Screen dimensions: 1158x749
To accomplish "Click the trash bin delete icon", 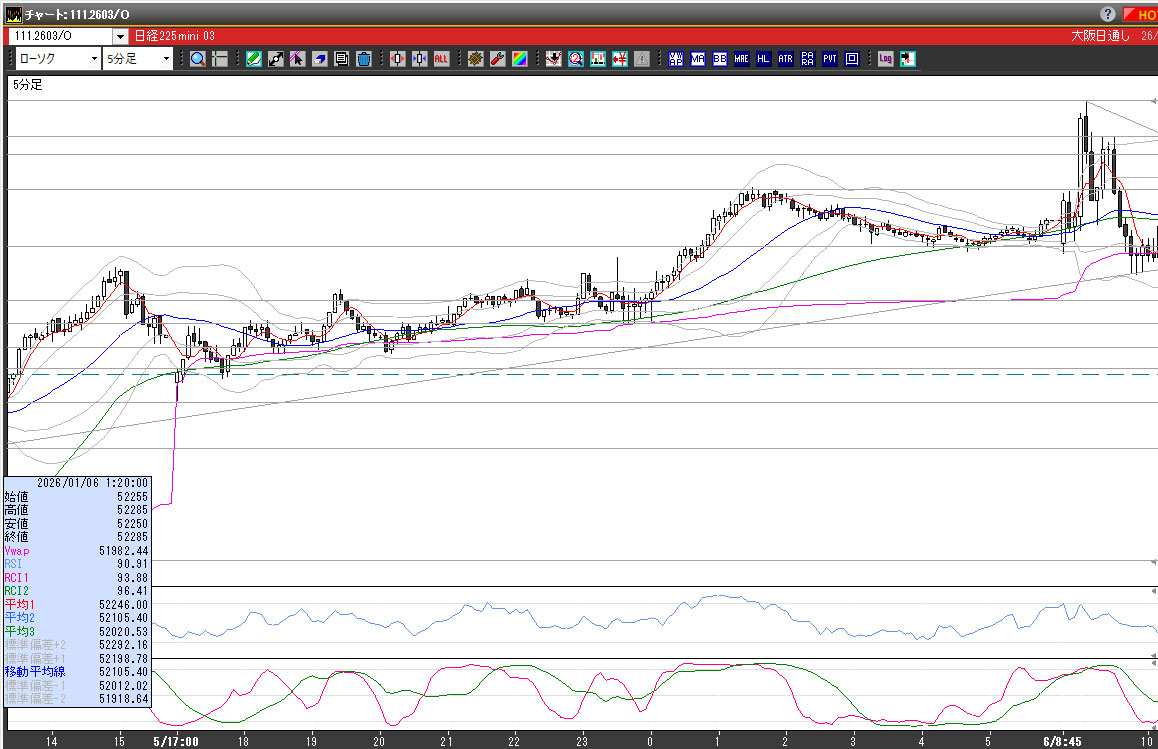I will pyautogui.click(x=364, y=59).
